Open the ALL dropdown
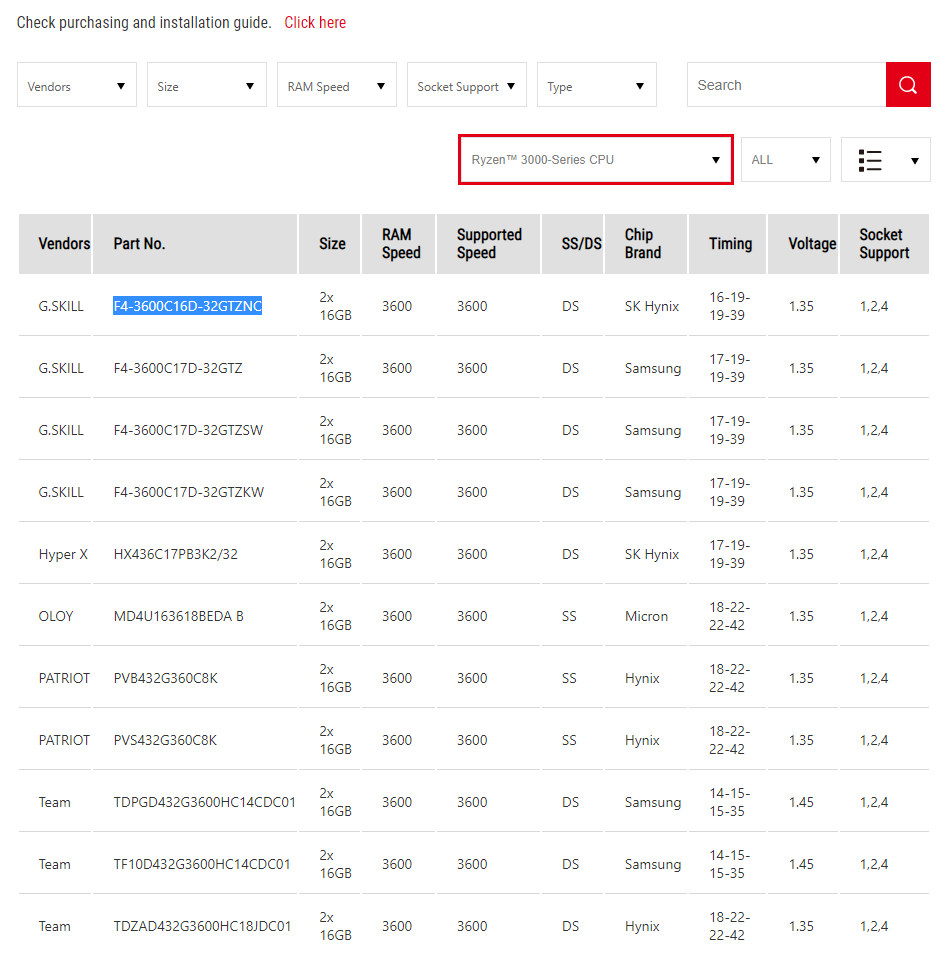This screenshot has height=955, width=949. click(x=786, y=160)
